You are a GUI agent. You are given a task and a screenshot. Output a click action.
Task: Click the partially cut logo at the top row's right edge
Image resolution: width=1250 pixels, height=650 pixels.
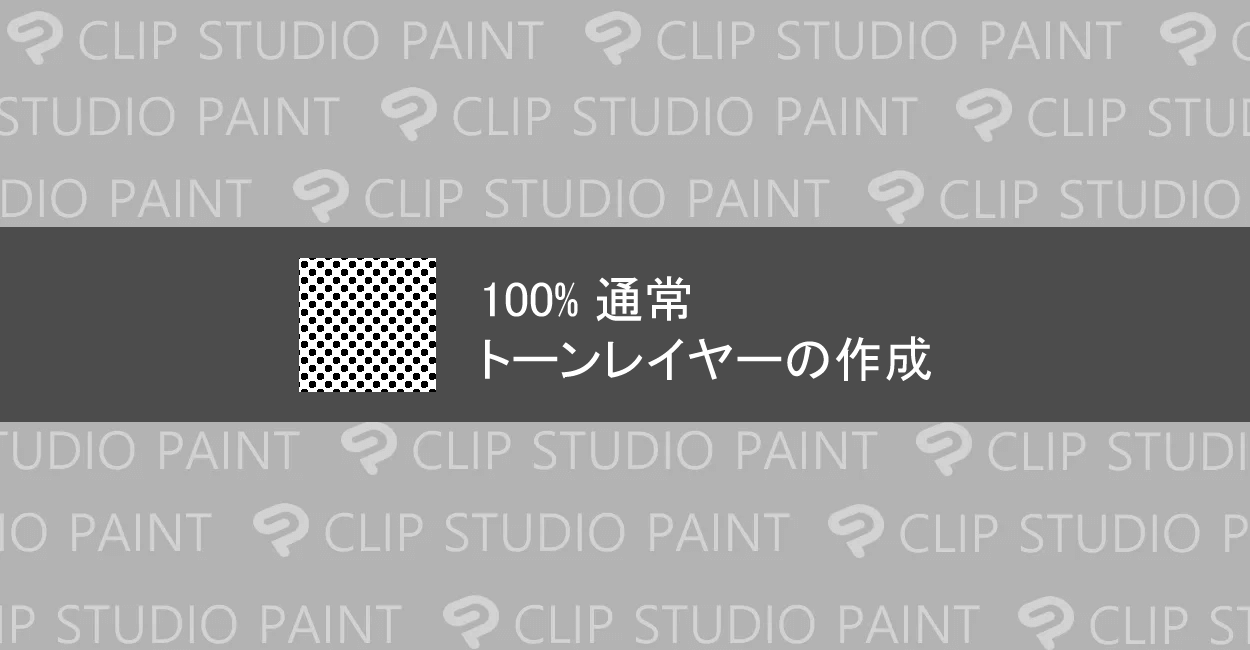(1190, 41)
